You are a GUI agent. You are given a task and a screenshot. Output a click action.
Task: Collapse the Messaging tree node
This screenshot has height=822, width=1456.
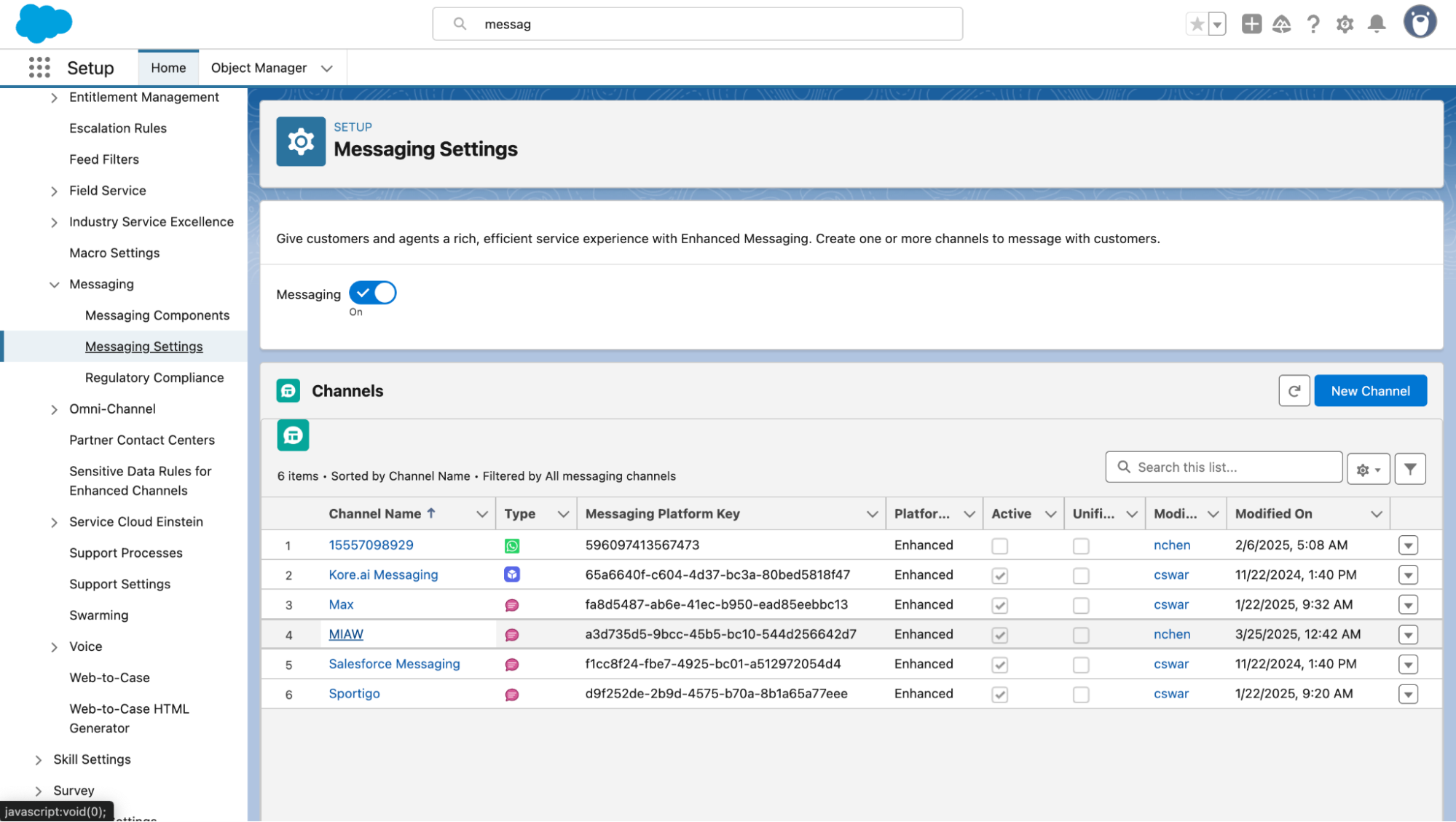click(54, 285)
